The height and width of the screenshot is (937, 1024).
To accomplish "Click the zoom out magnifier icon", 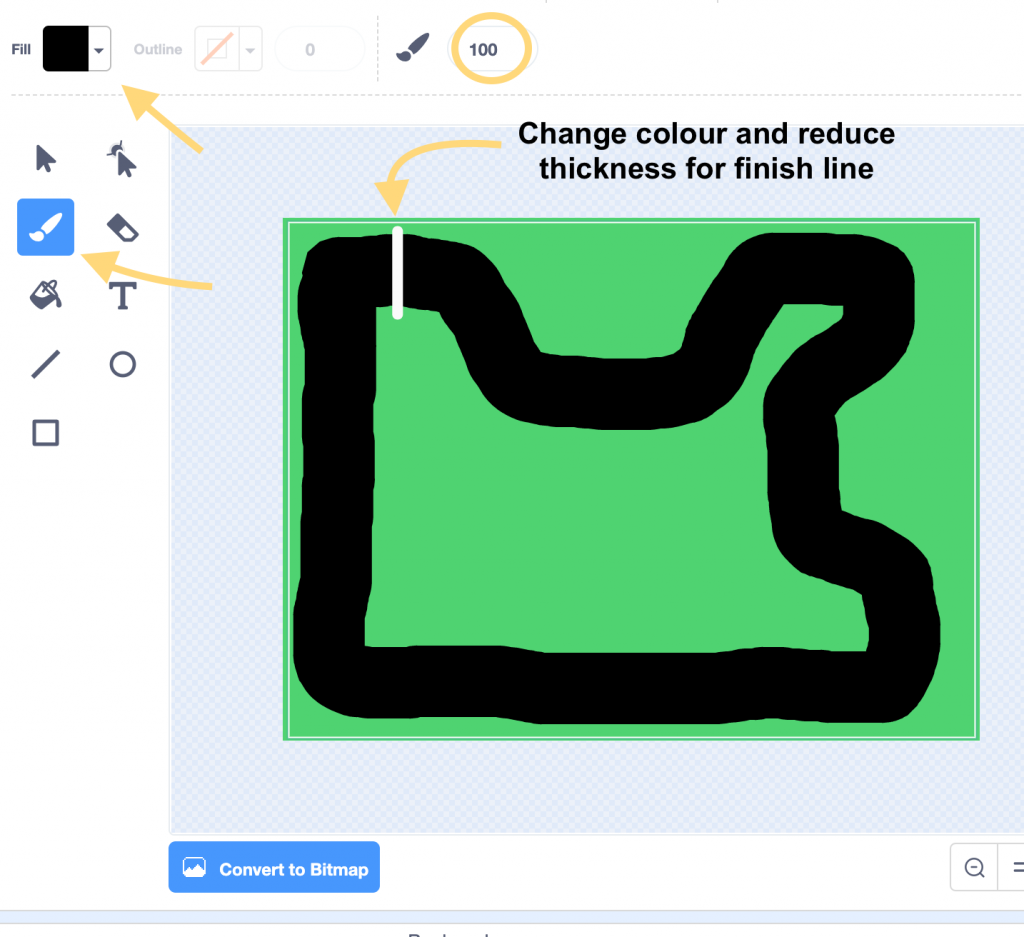I will point(974,868).
